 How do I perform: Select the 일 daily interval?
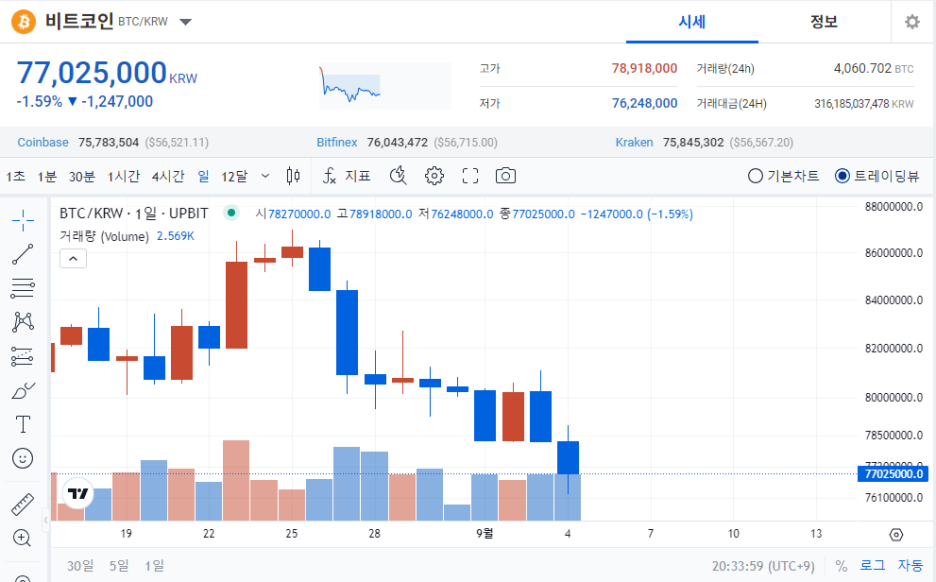[x=204, y=176]
